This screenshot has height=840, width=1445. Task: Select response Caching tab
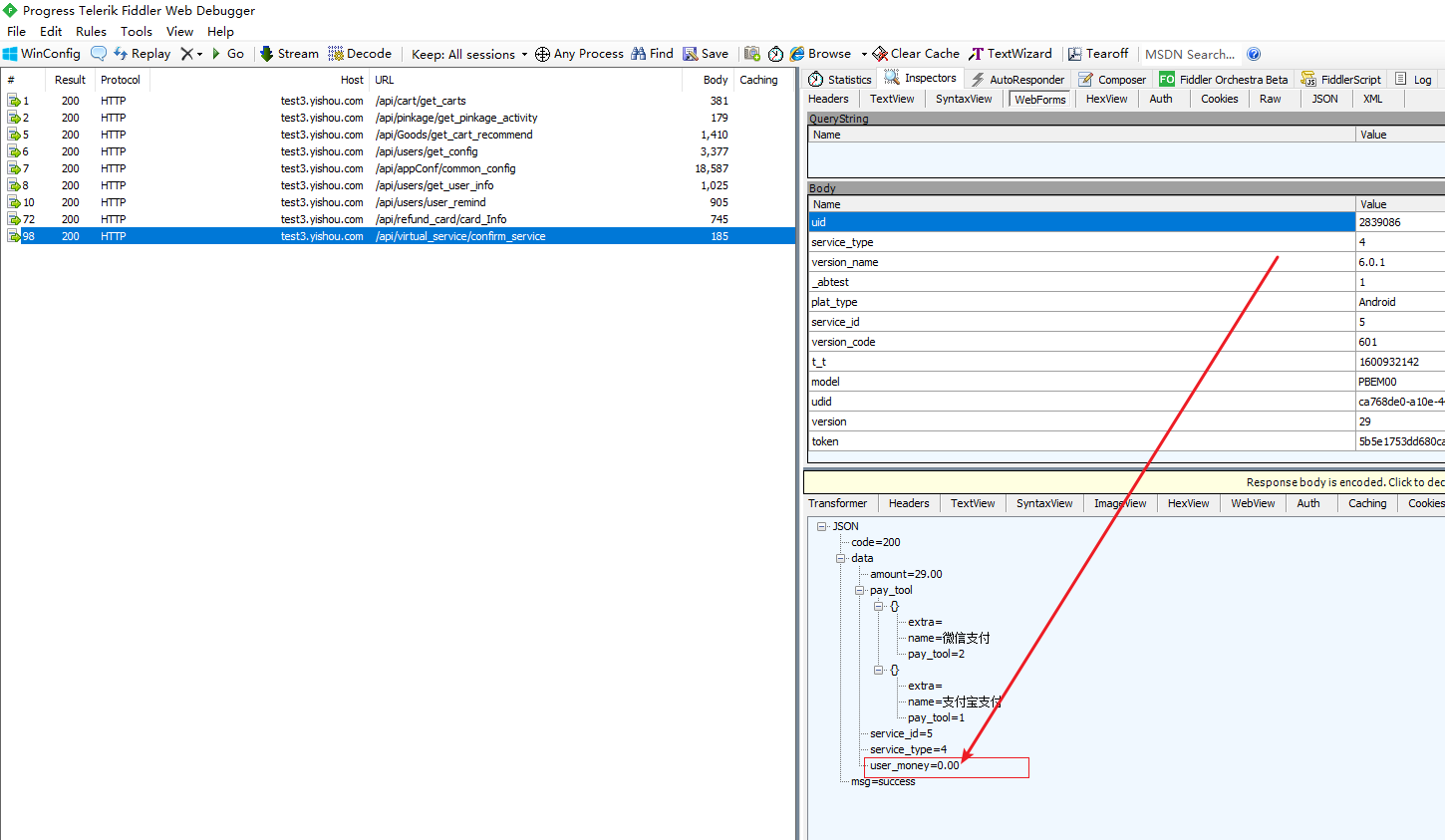tap(1367, 503)
